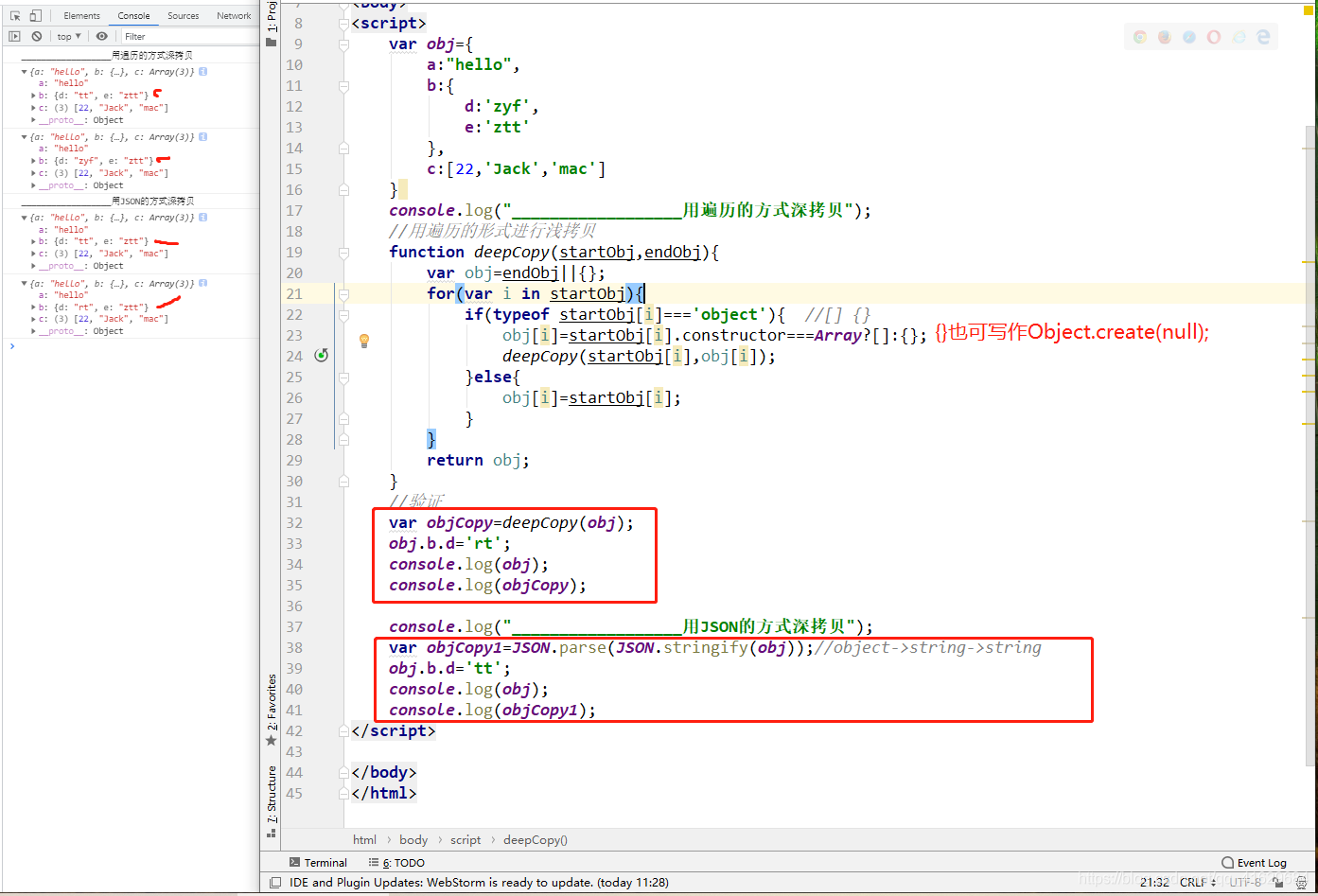Open in Edge browser icon
This screenshot has height=896, width=1318.
click(1263, 37)
